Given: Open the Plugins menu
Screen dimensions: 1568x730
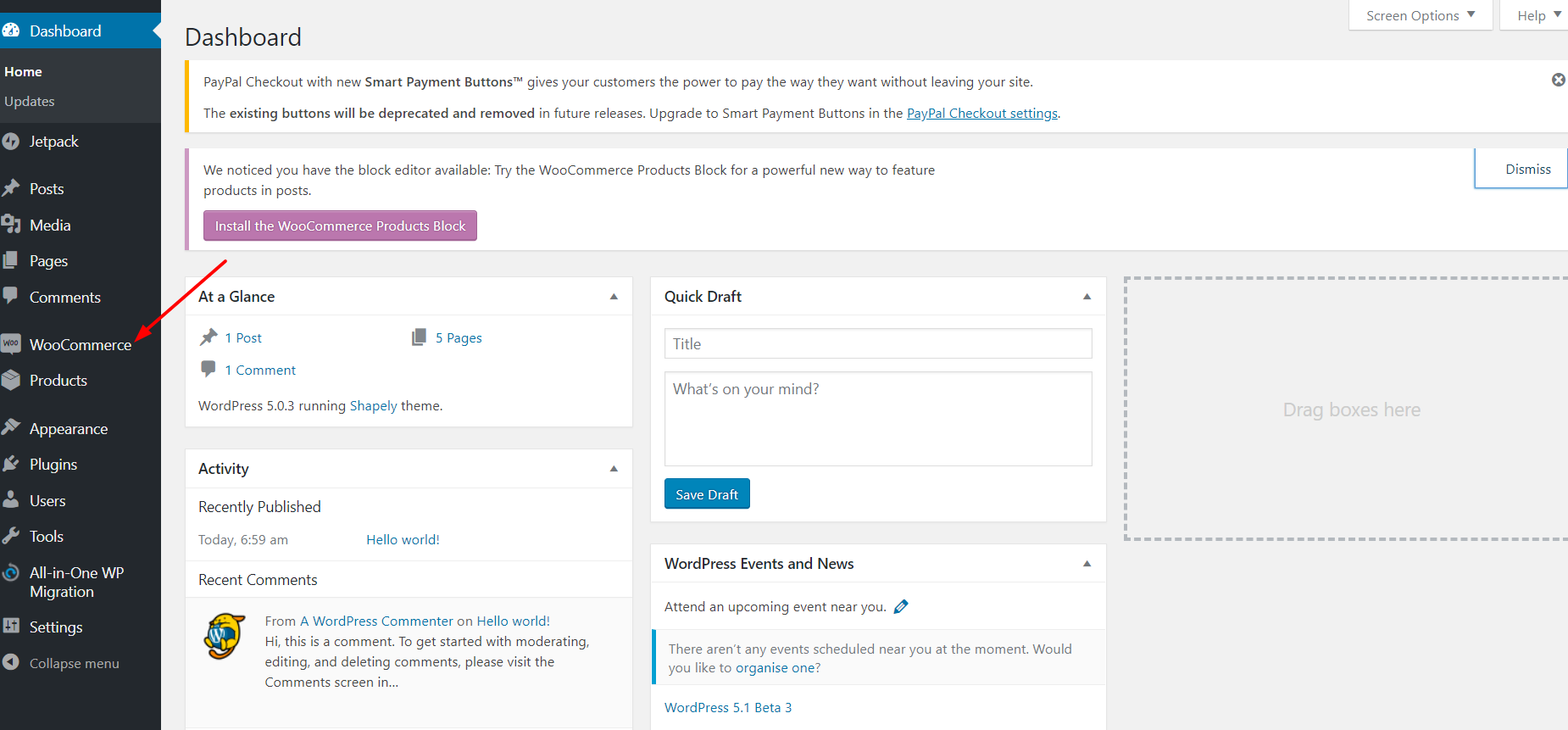Looking at the screenshot, I should [53, 465].
